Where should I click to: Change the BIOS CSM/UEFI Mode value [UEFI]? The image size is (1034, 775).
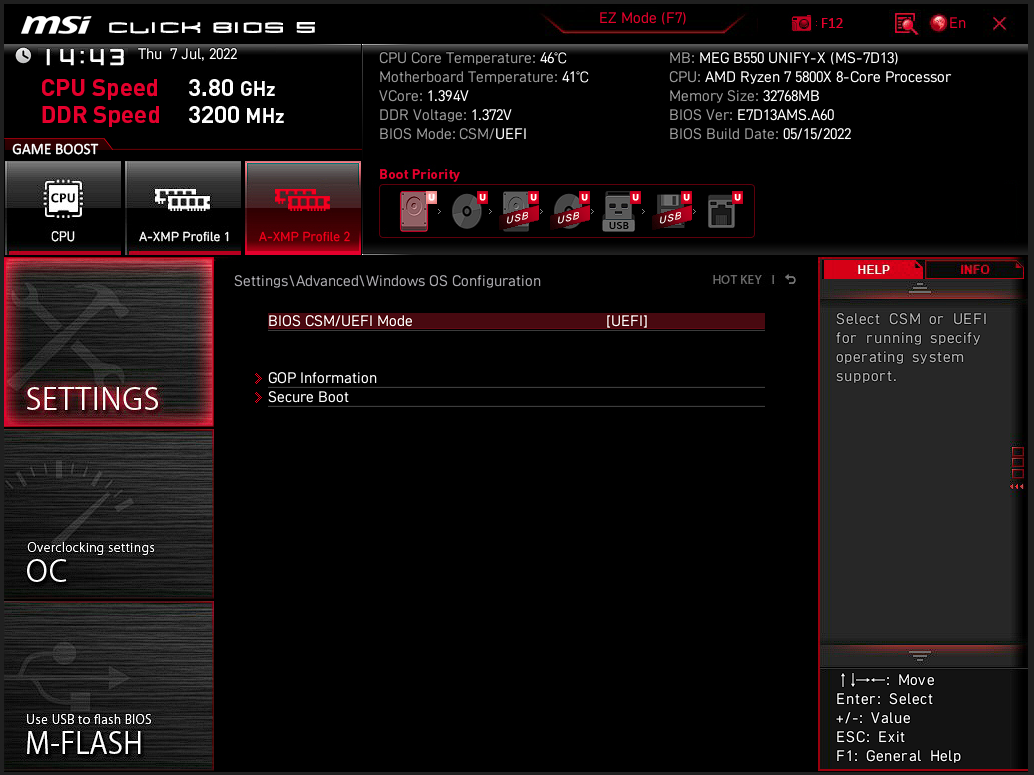click(x=626, y=321)
